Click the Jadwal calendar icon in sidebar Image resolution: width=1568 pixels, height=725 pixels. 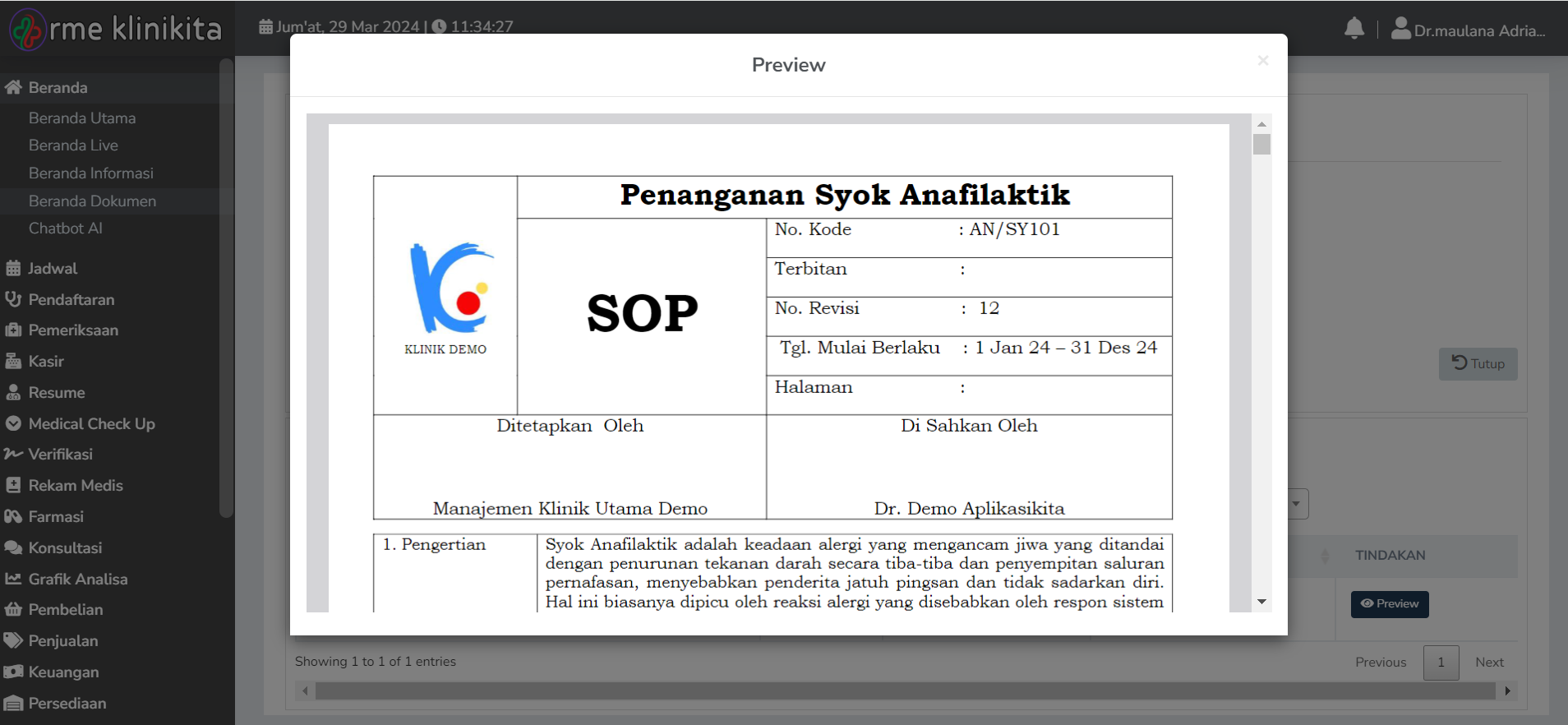(13, 268)
